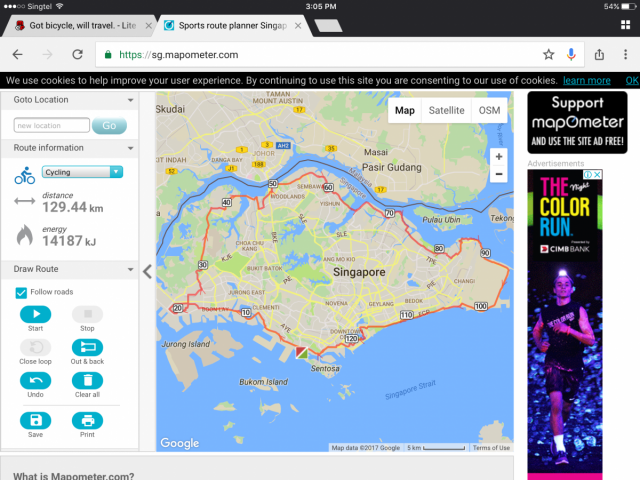Switch to OSM map layer
Screen dimensions: 640x480
(x=489, y=111)
